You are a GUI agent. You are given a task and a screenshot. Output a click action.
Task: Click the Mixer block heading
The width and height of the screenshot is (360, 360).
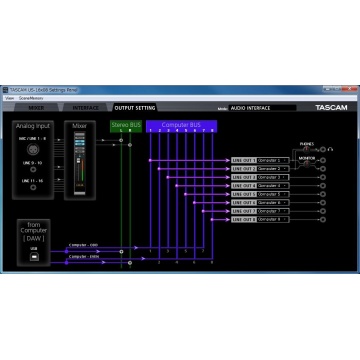tap(80, 126)
